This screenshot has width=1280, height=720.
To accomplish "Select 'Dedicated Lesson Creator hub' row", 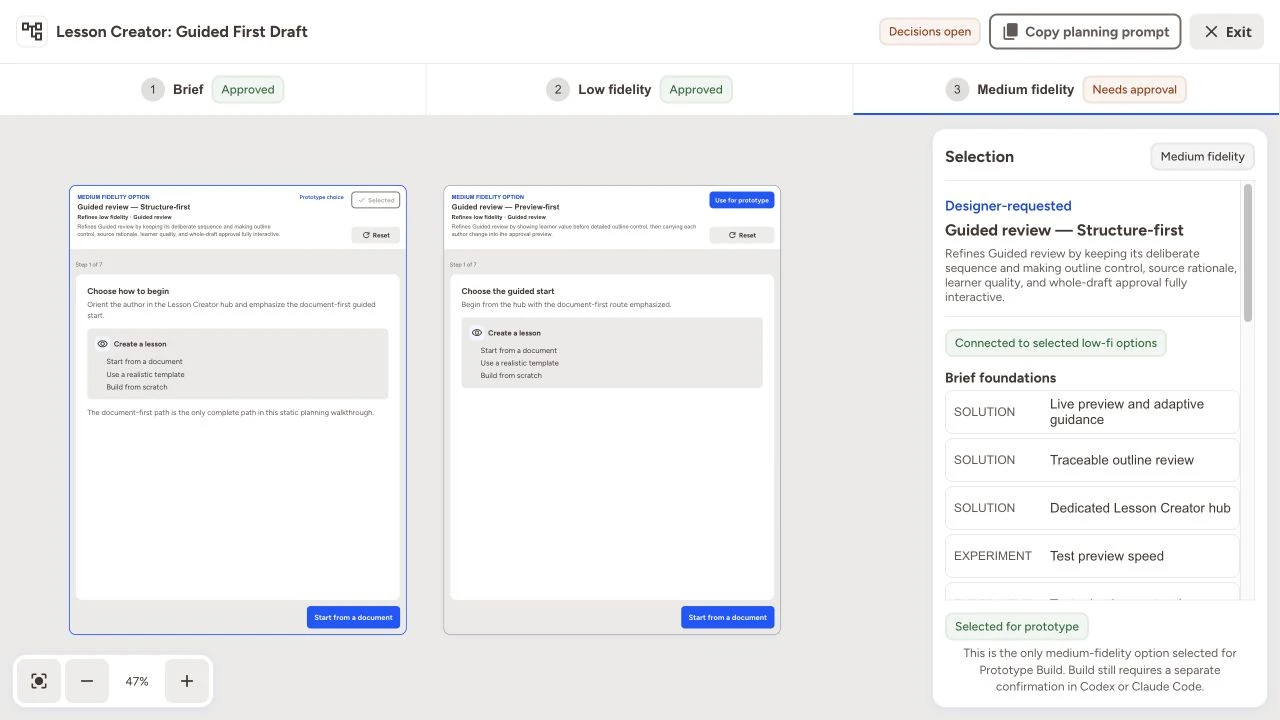I will [x=1092, y=508].
